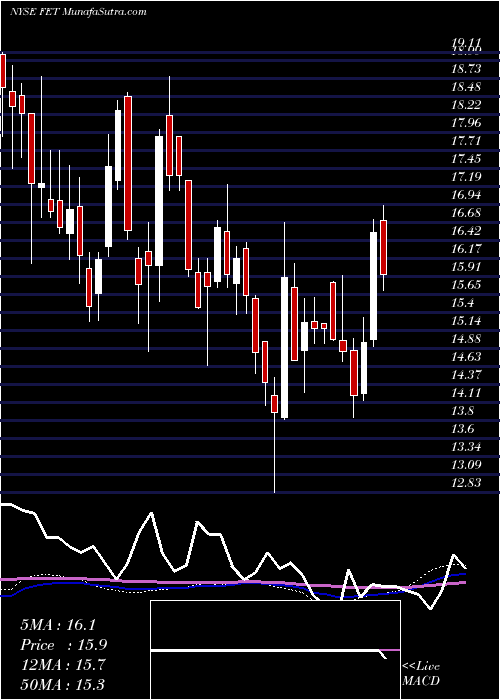This screenshot has height=700, width=500.
Task: Click the 50MA : 15.3 readout
Action: tap(62, 684)
